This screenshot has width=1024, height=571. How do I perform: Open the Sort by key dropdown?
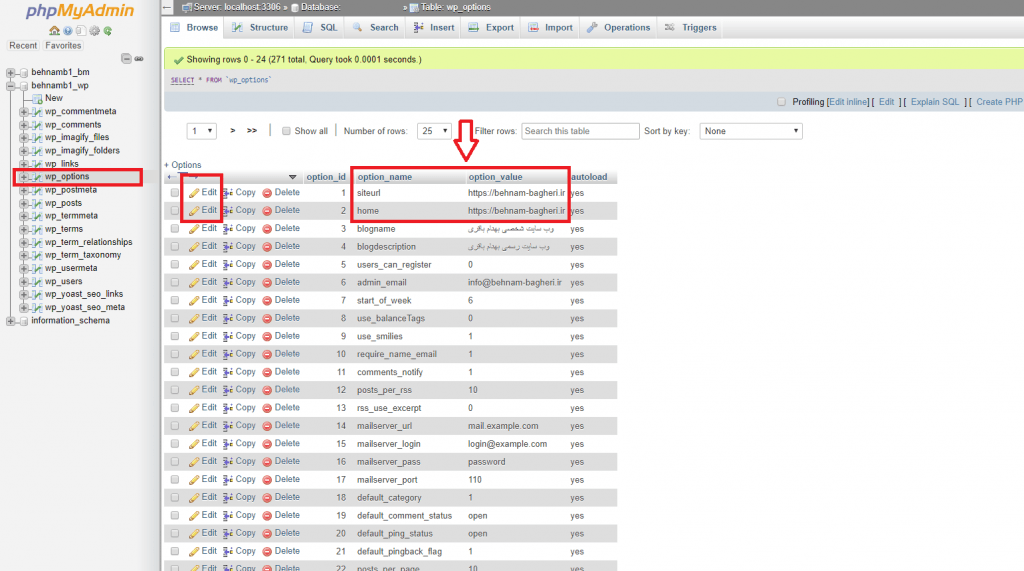[x=751, y=131]
